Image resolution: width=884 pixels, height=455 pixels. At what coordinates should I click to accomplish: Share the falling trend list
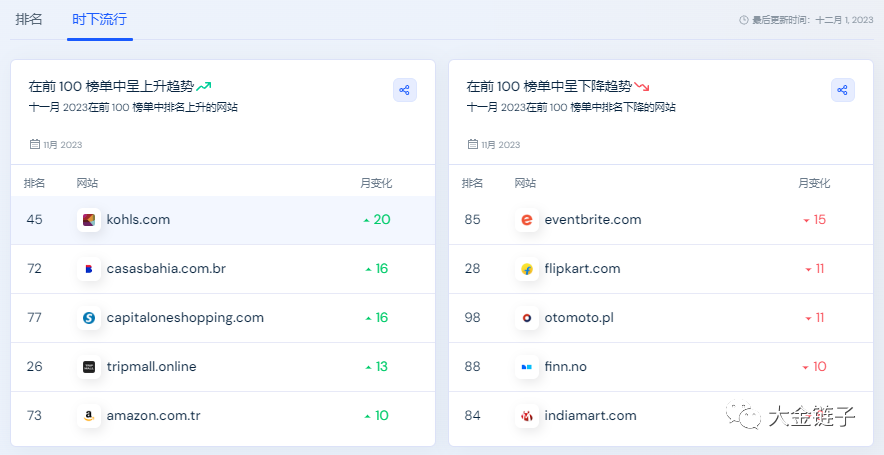coord(843,90)
